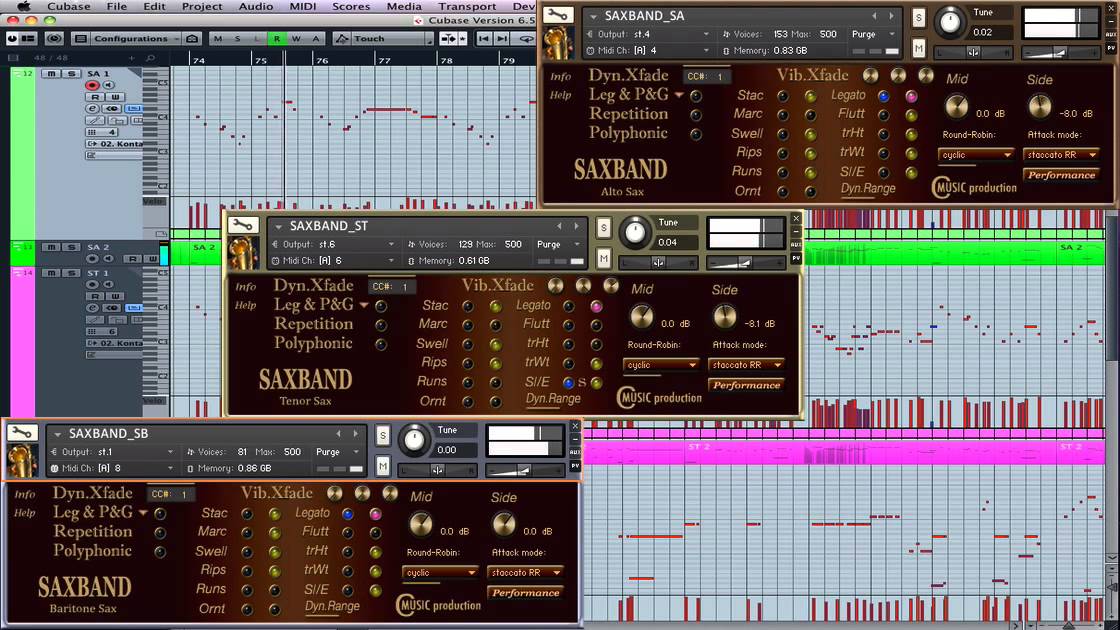This screenshot has height=630, width=1120.
Task: Toggle global Mute M button in toolbar
Action: (x=218, y=39)
